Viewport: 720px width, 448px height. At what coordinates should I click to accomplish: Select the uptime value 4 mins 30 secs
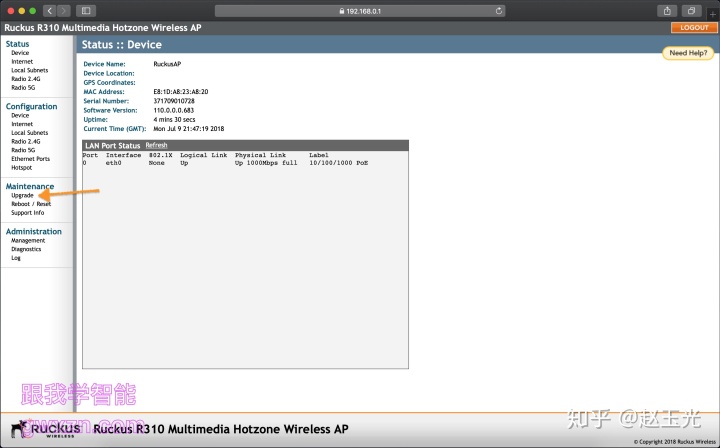click(174, 119)
